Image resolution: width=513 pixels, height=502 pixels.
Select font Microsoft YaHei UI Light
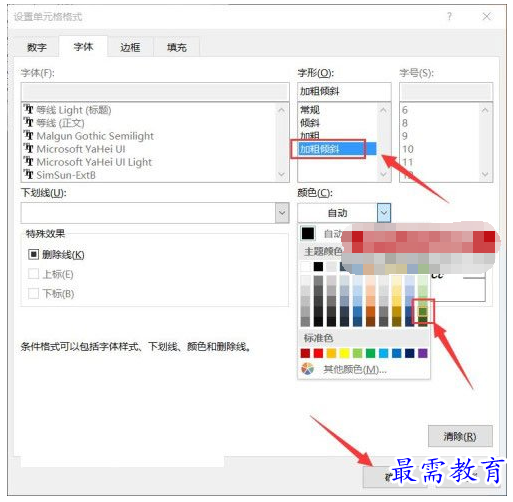point(94,162)
